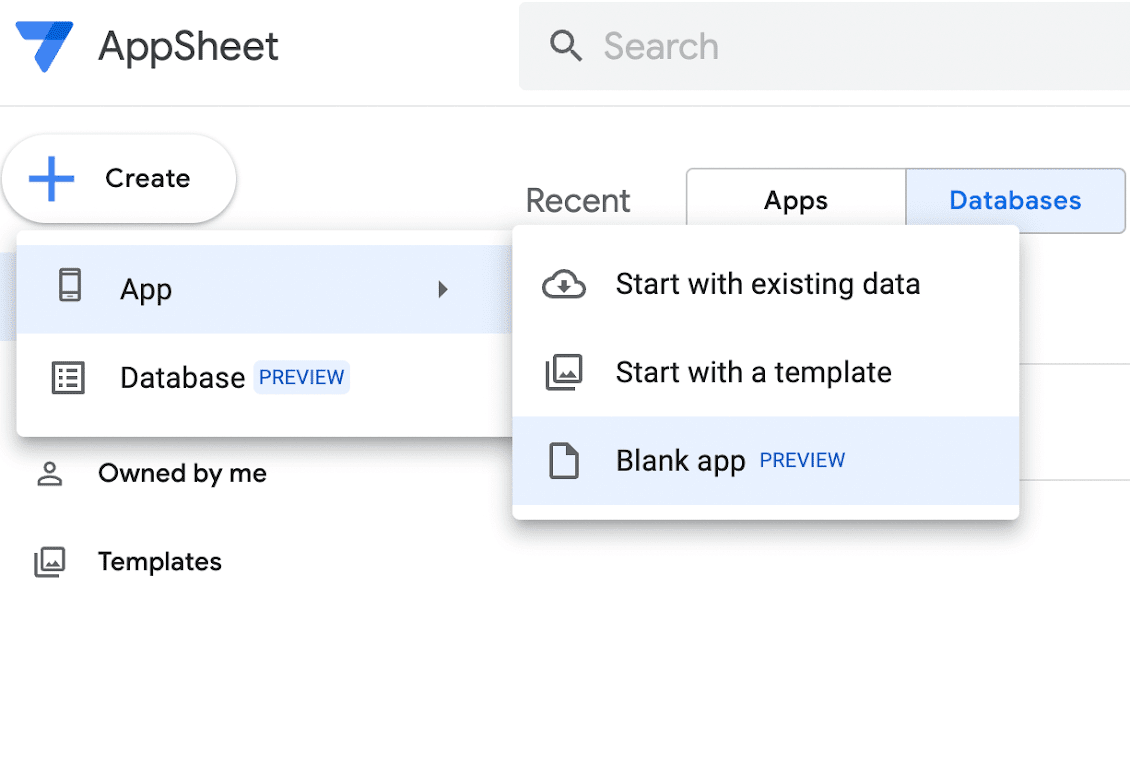1130x774 pixels.
Task: Focus the Search input field
Action: pyautogui.click(x=824, y=46)
